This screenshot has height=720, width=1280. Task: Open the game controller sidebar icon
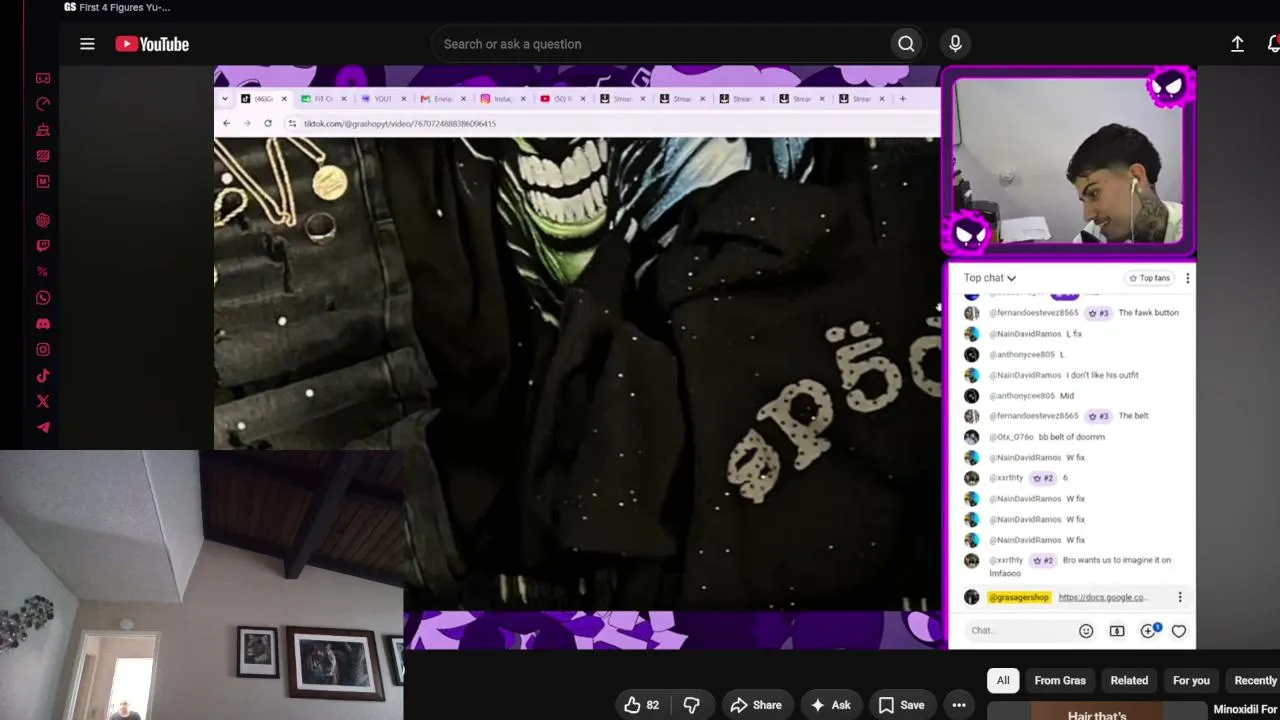point(43,78)
